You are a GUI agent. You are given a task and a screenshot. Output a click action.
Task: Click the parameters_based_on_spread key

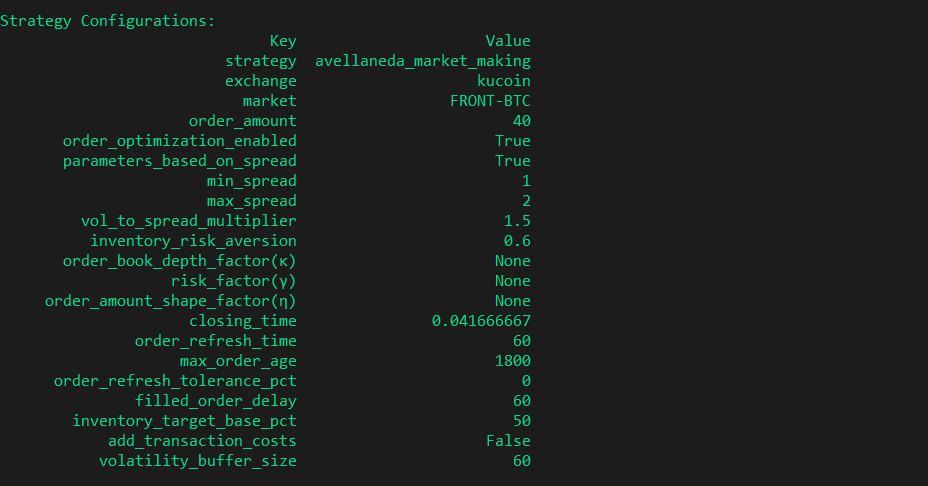click(x=179, y=161)
